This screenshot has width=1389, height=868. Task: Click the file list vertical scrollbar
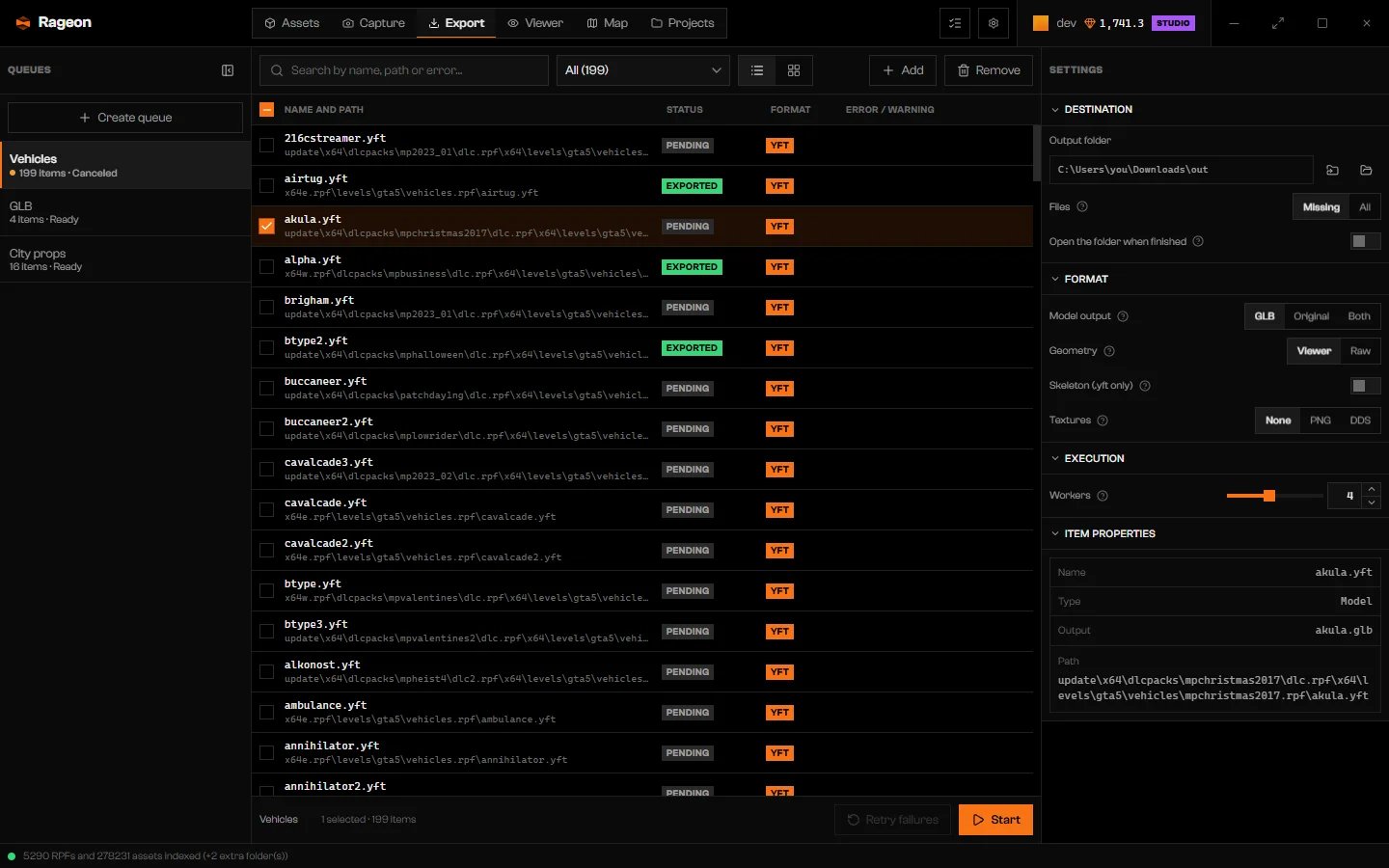tap(1037, 154)
